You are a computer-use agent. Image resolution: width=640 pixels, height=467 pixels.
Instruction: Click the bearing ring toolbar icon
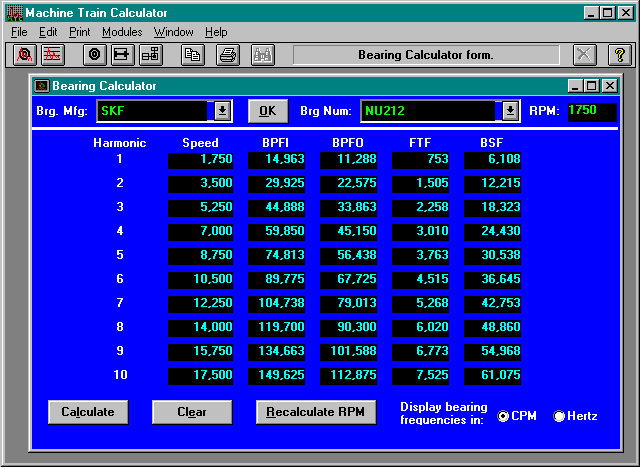tap(95, 54)
